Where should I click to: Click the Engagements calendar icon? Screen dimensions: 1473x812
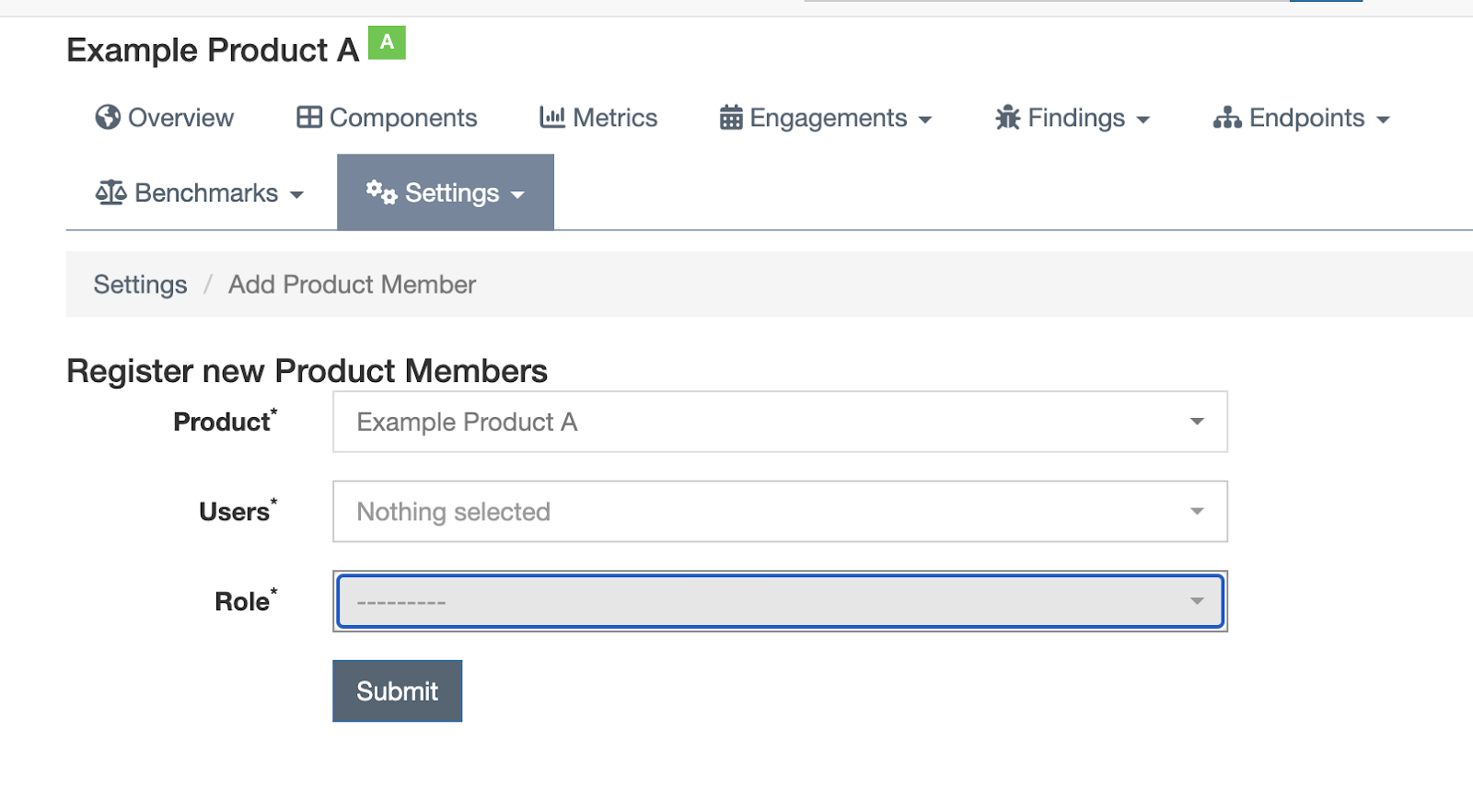[731, 118]
